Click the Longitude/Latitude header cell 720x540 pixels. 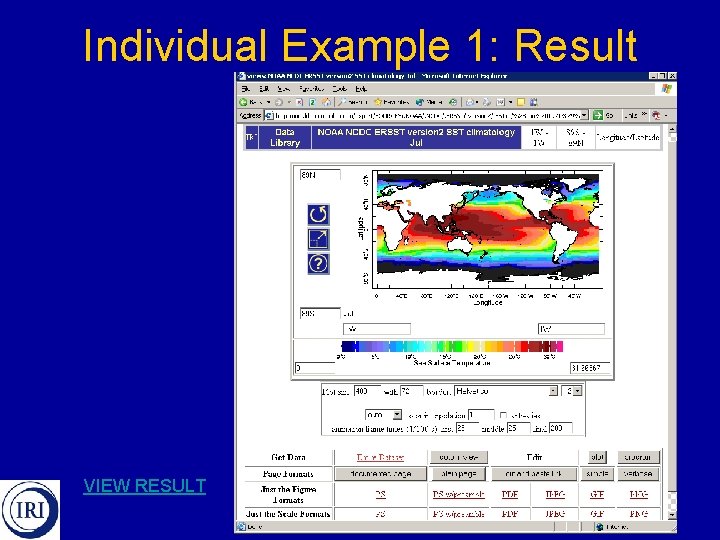[x=627, y=137]
